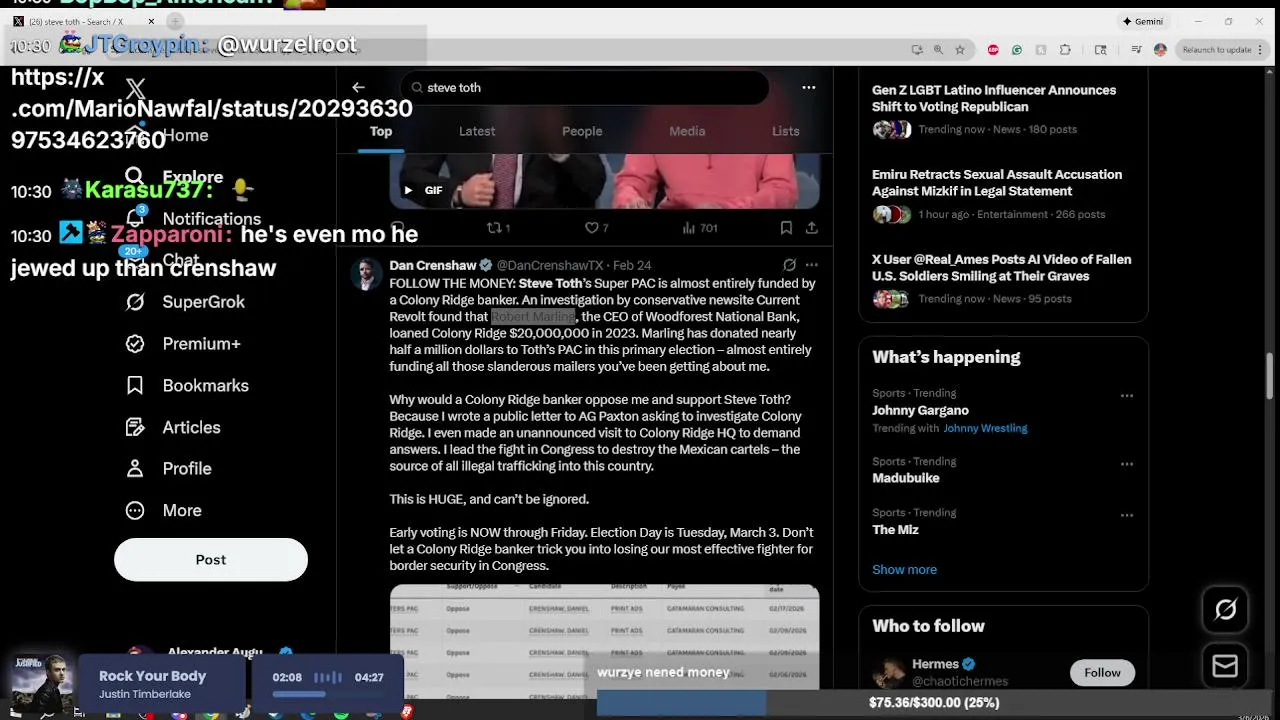
Task: Open The Miz trending topic
Action: (895, 529)
